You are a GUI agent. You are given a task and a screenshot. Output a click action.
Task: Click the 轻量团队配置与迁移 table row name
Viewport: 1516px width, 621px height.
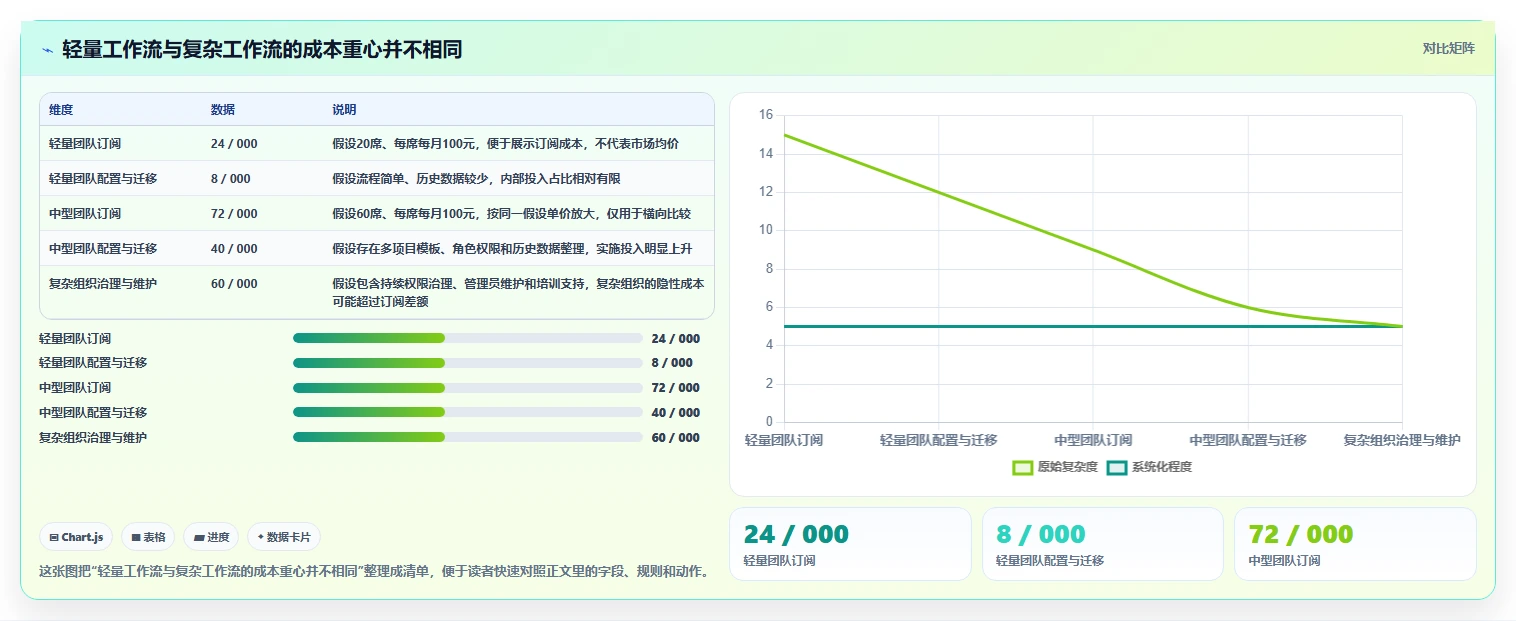[x=103, y=179]
